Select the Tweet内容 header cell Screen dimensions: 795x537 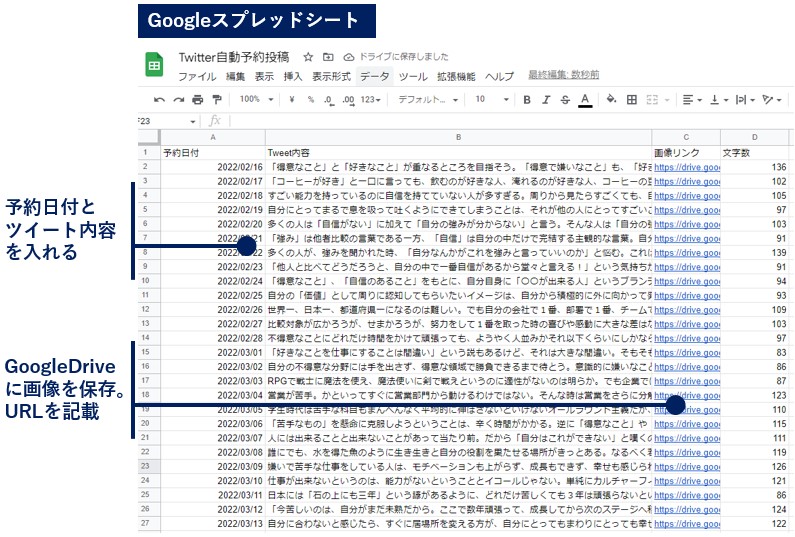458,153
